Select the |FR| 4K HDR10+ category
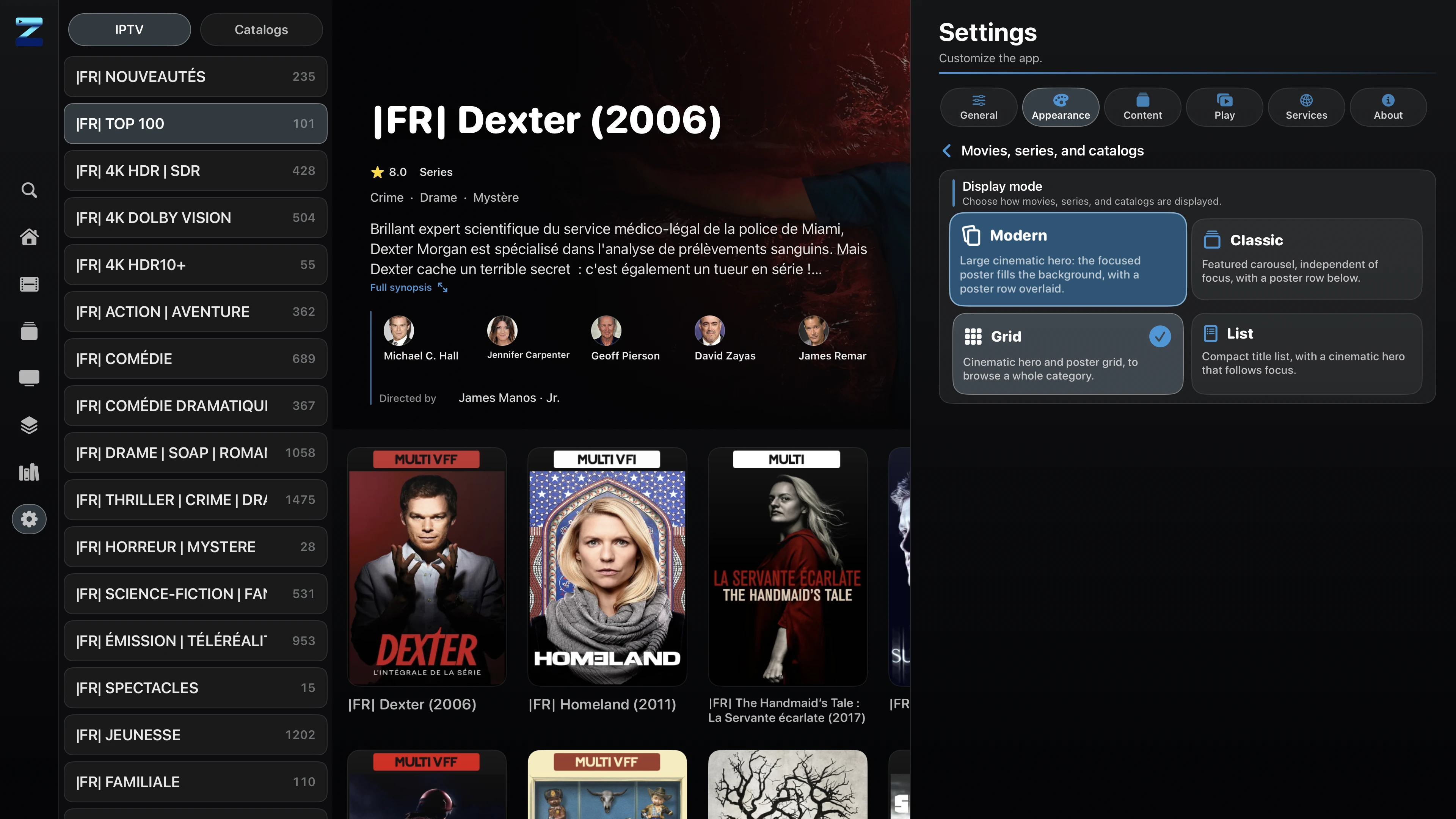1456x819 pixels. 196,265
